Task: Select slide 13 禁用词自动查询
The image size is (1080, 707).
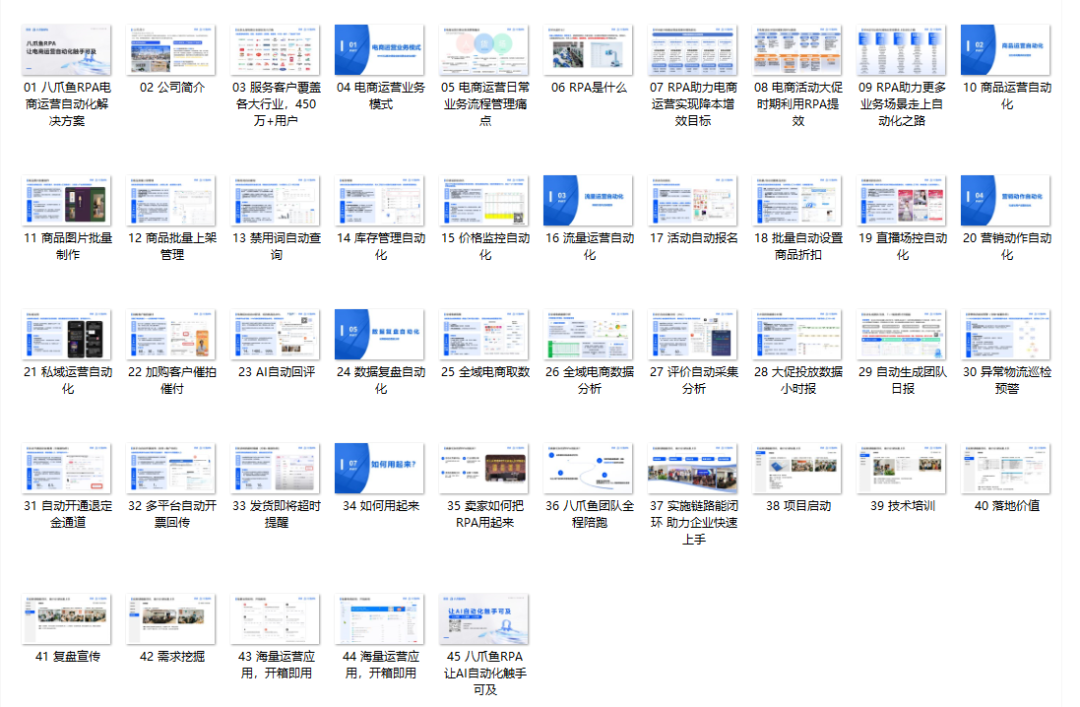Action: [276, 201]
